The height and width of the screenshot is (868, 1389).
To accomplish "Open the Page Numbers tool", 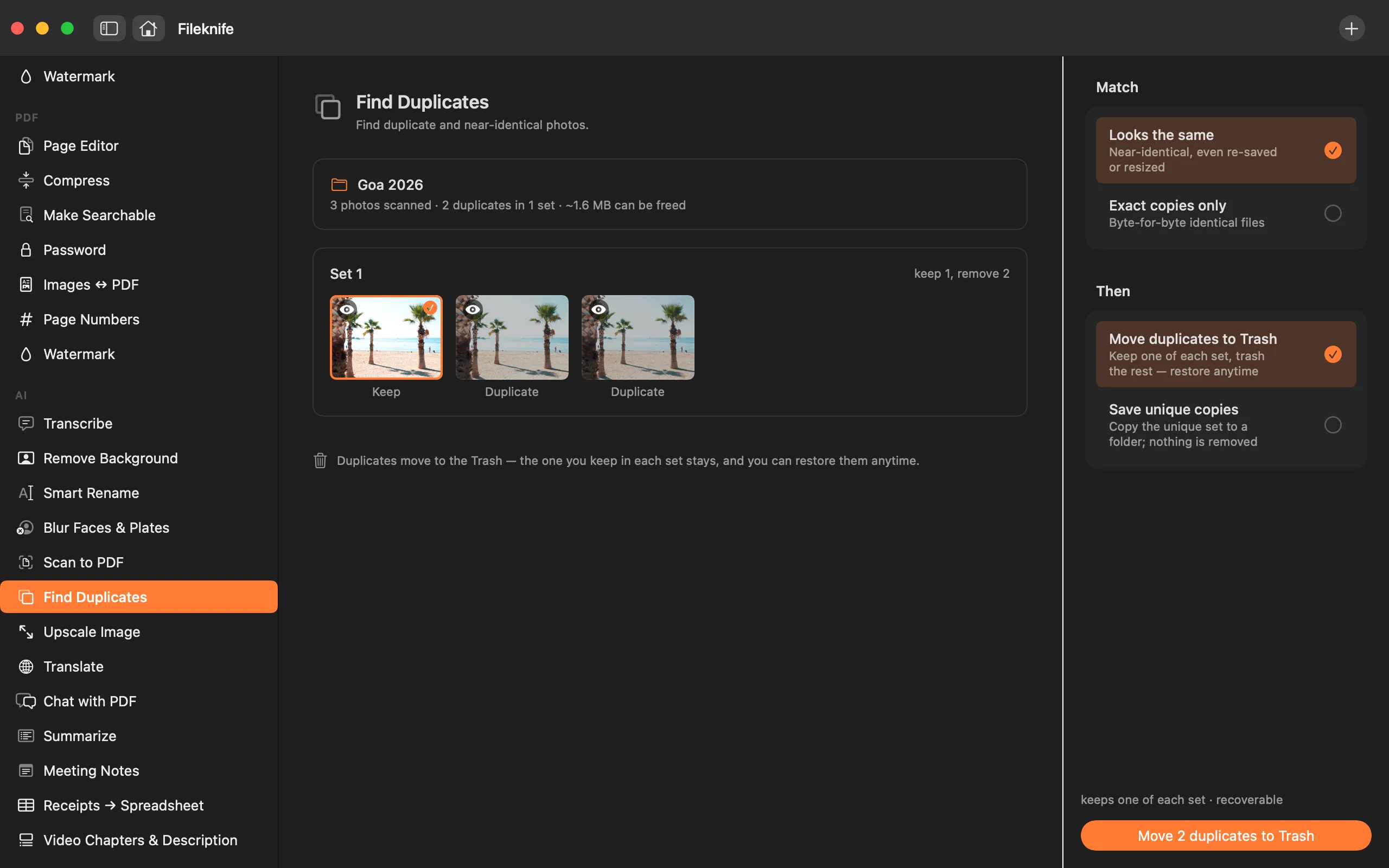I will coord(139,319).
